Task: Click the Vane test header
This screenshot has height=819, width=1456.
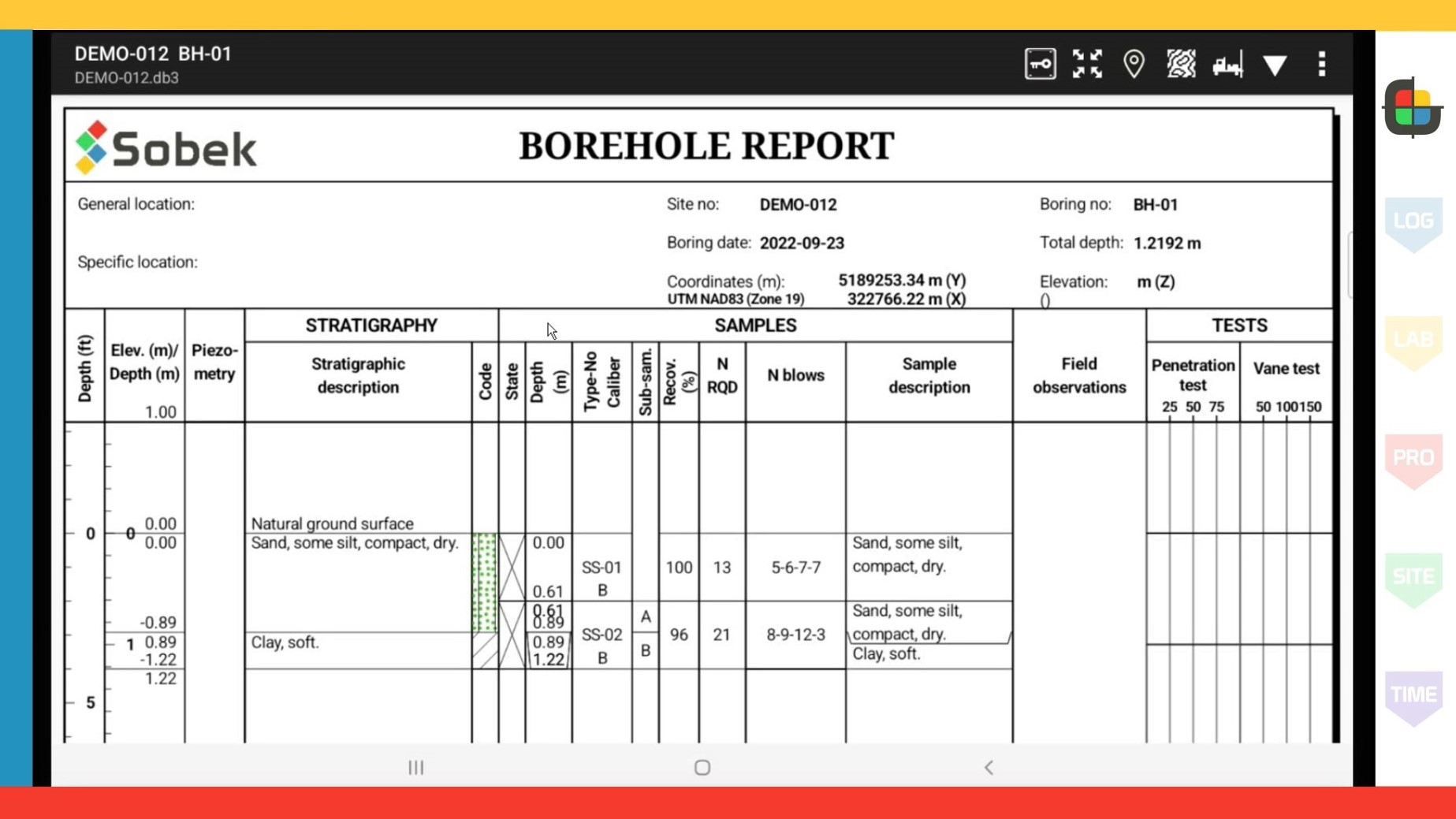Action: pos(1287,368)
